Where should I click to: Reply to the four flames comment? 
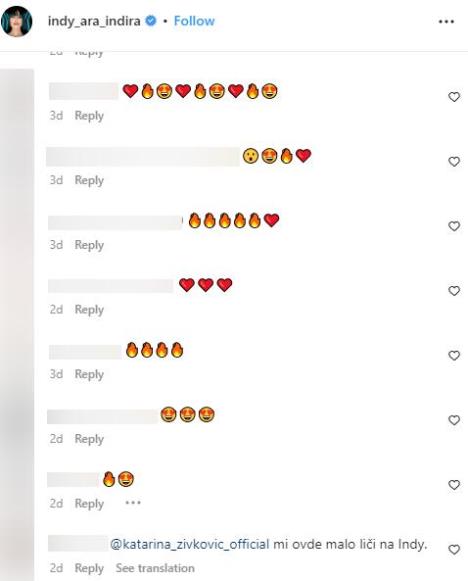[89, 374]
